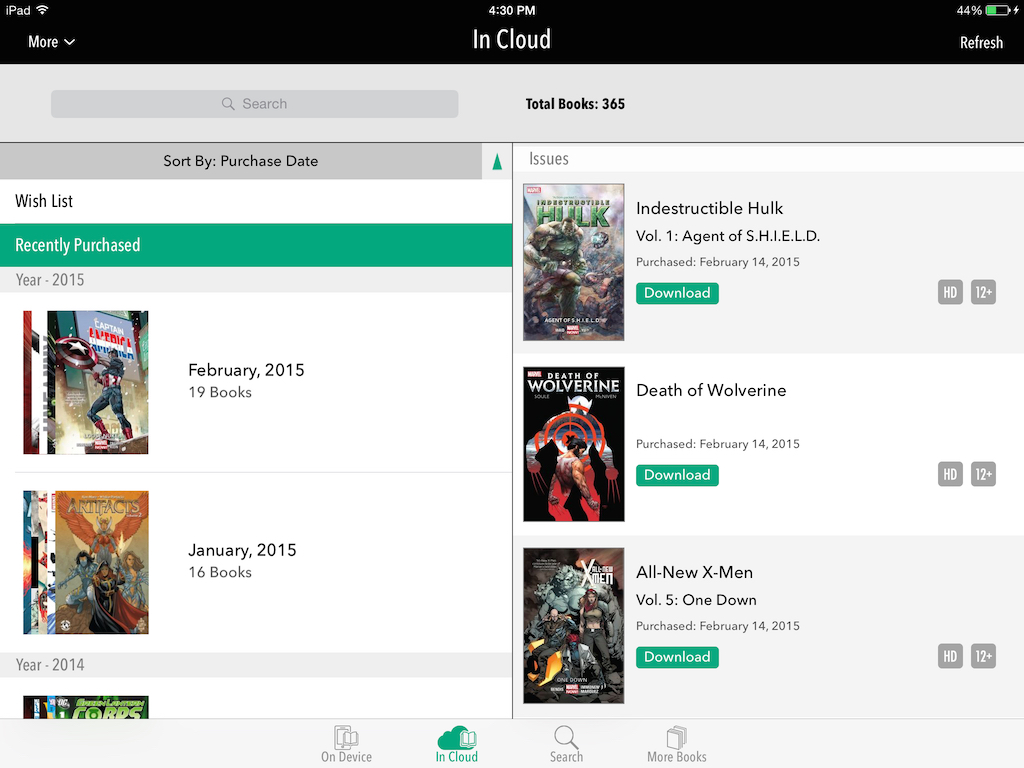Click the 19 Books count text
1024x768 pixels.
pos(220,392)
